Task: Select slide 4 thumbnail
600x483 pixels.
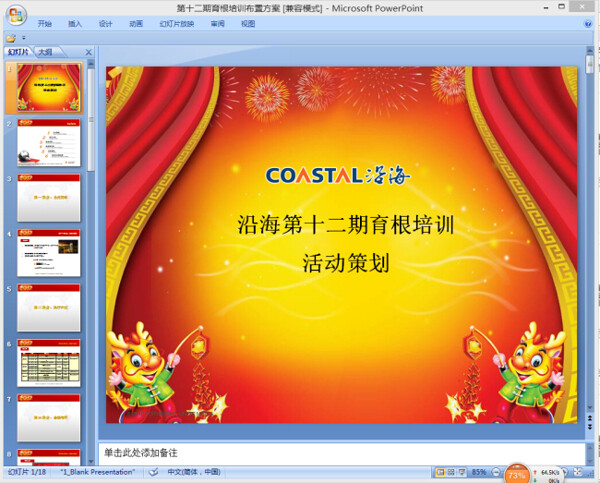Action: point(49,253)
